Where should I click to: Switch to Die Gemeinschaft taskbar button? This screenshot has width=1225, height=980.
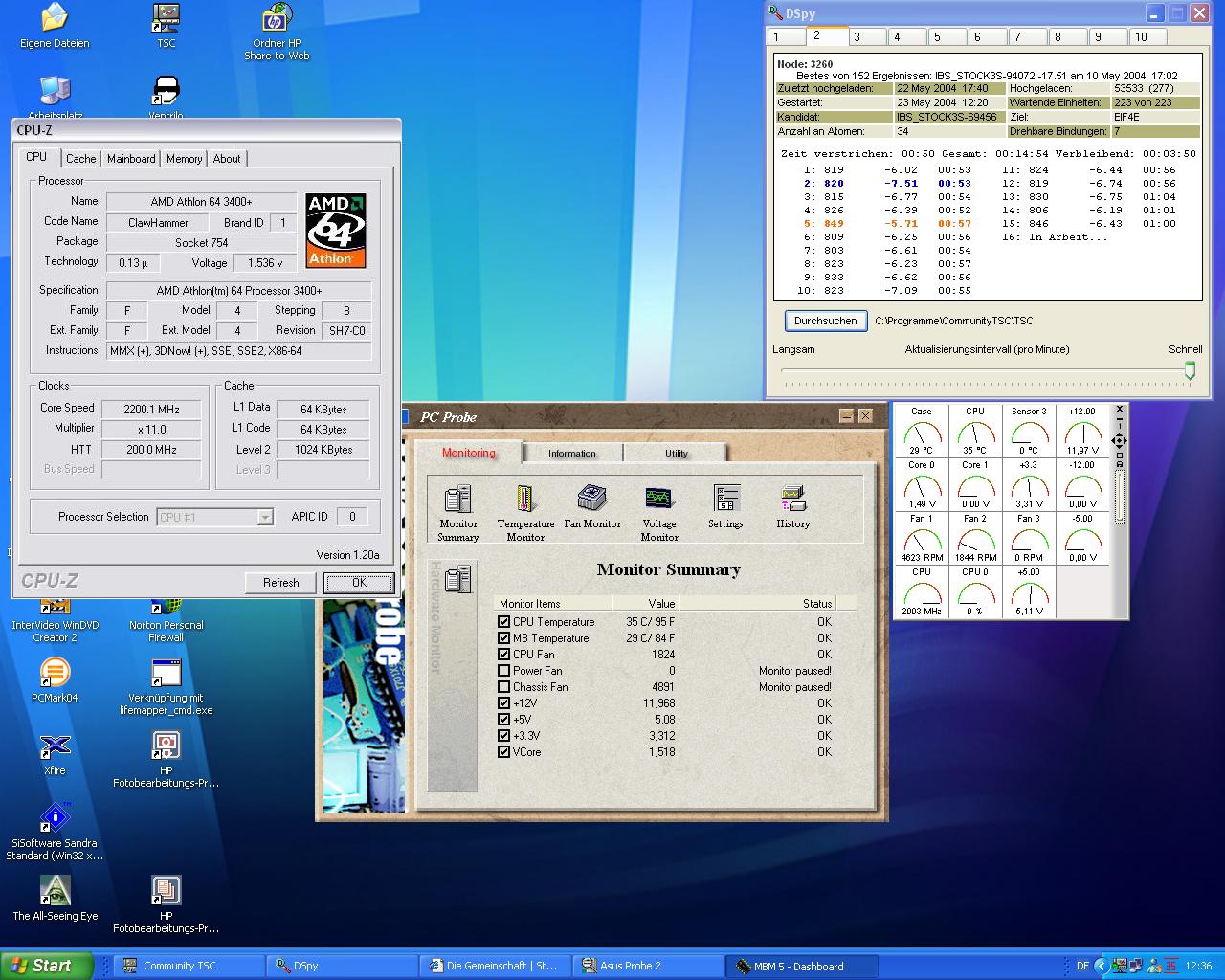(x=495, y=966)
